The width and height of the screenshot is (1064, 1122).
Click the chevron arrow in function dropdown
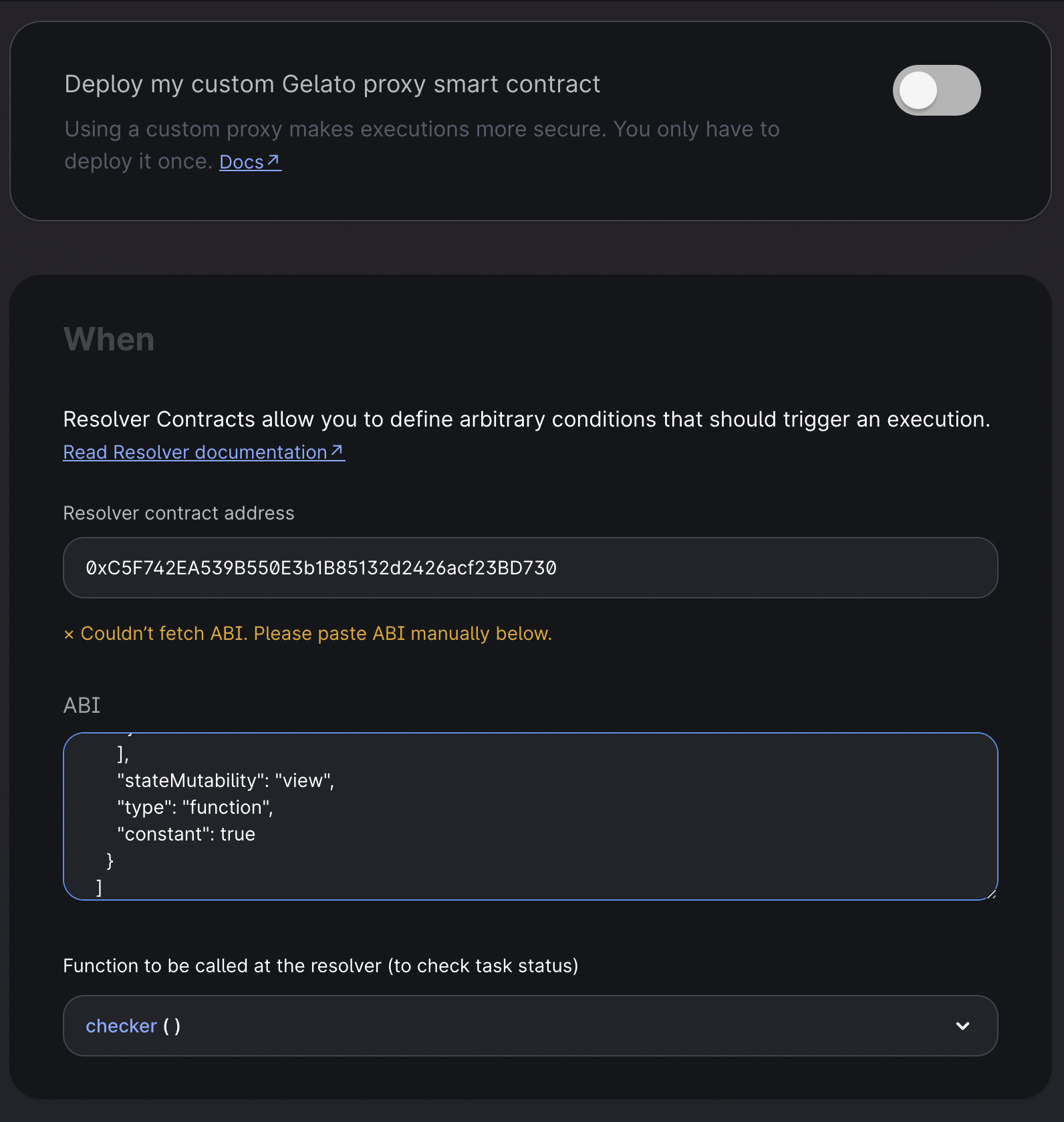pos(962,1026)
